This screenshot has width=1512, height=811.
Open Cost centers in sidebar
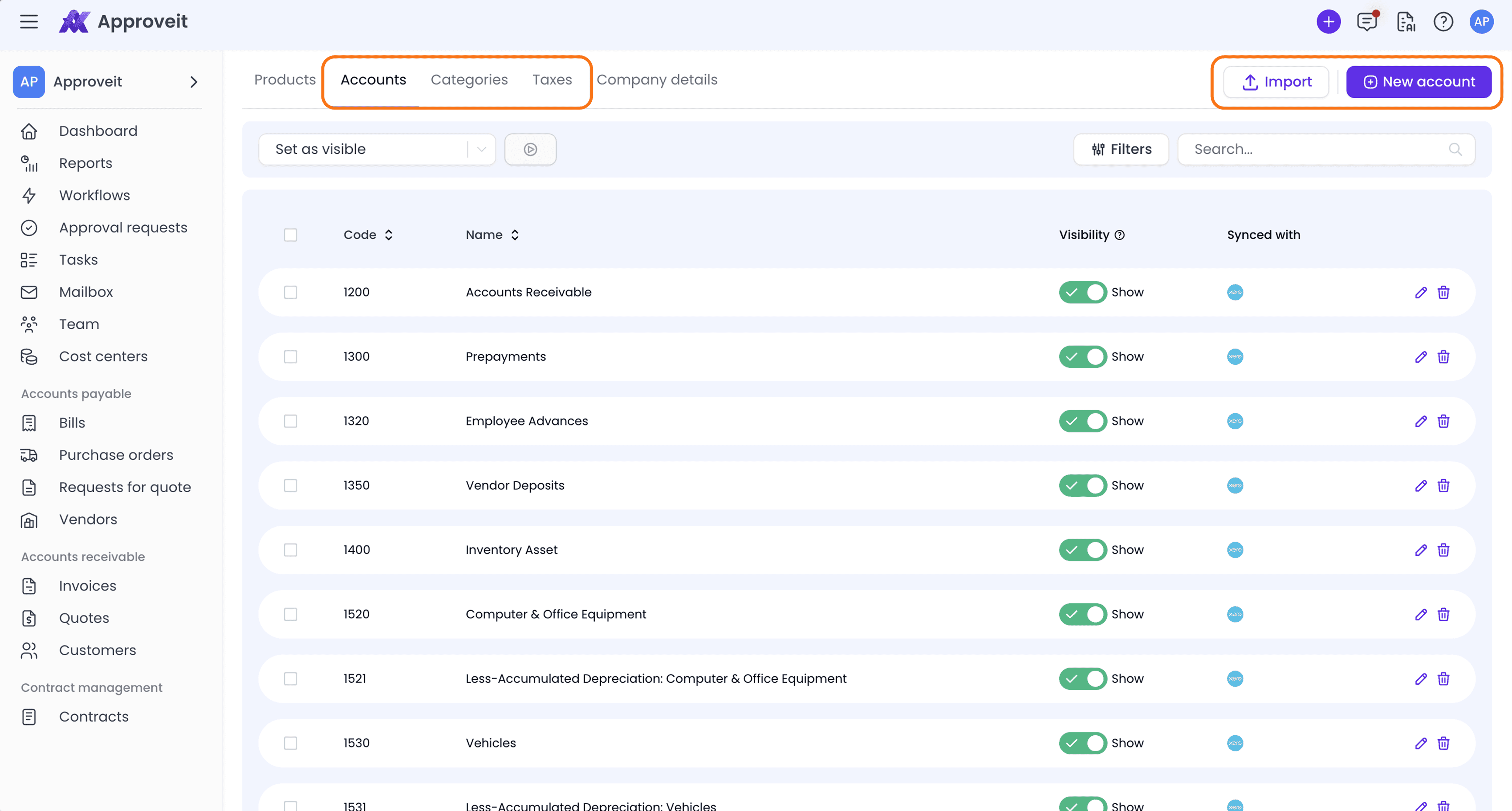pos(103,356)
